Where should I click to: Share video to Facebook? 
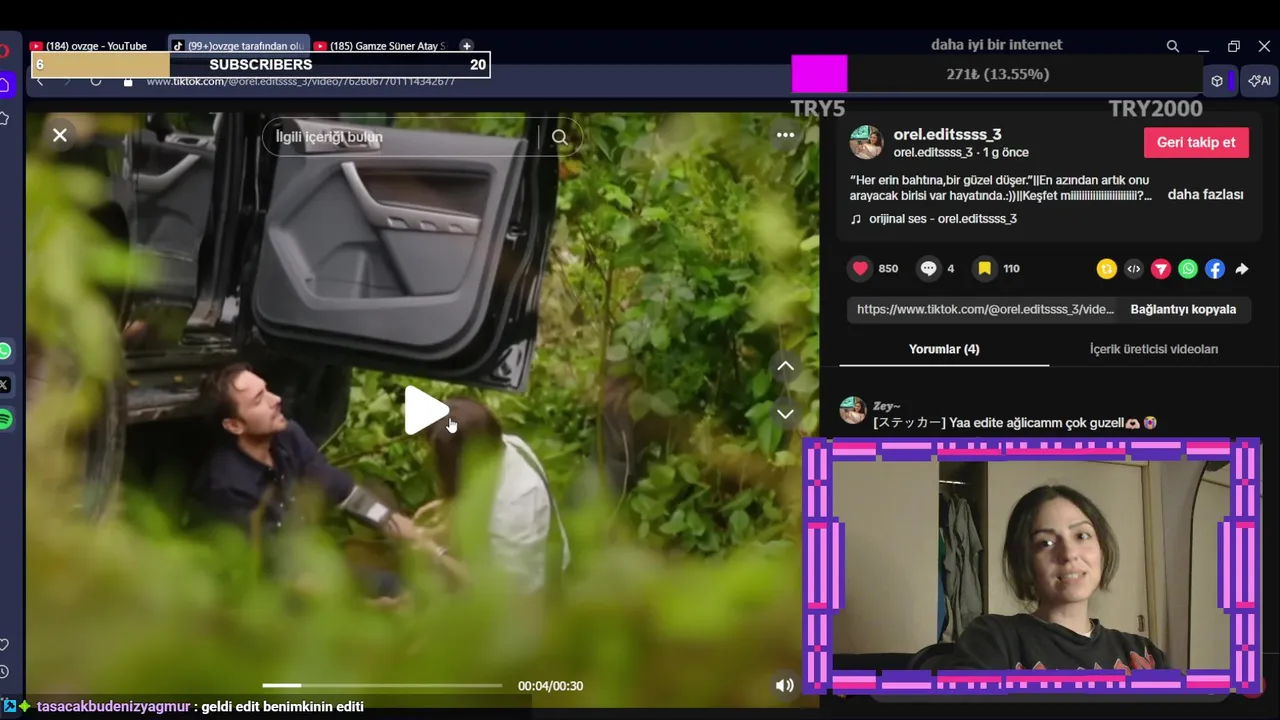click(x=1214, y=268)
